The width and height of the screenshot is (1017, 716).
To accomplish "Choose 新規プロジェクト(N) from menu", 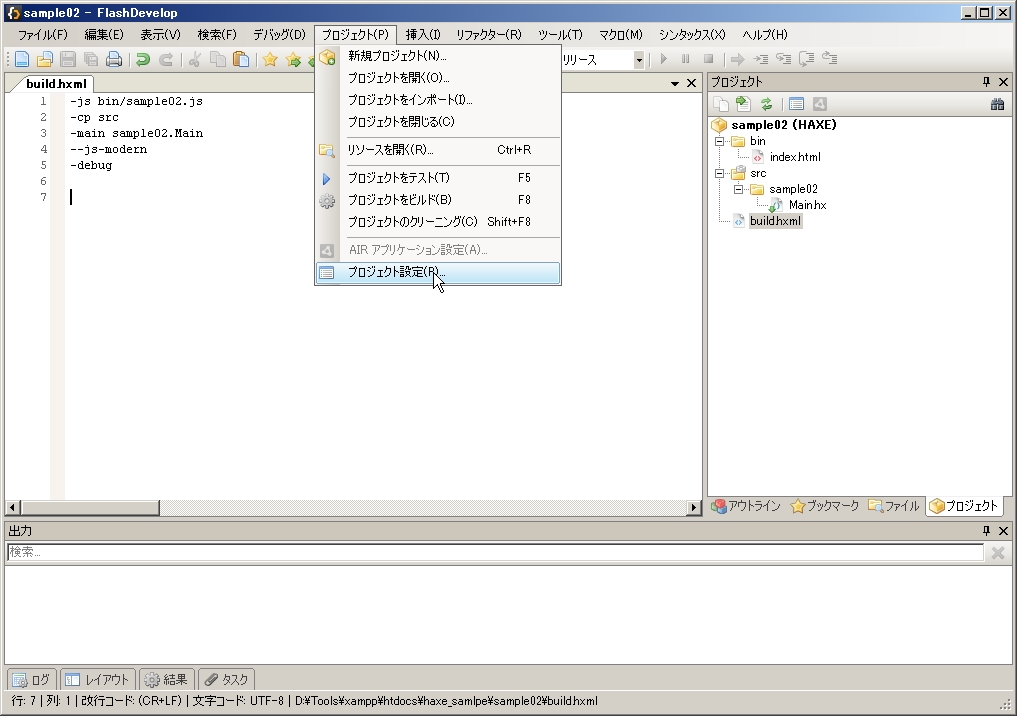I will [x=438, y=56].
